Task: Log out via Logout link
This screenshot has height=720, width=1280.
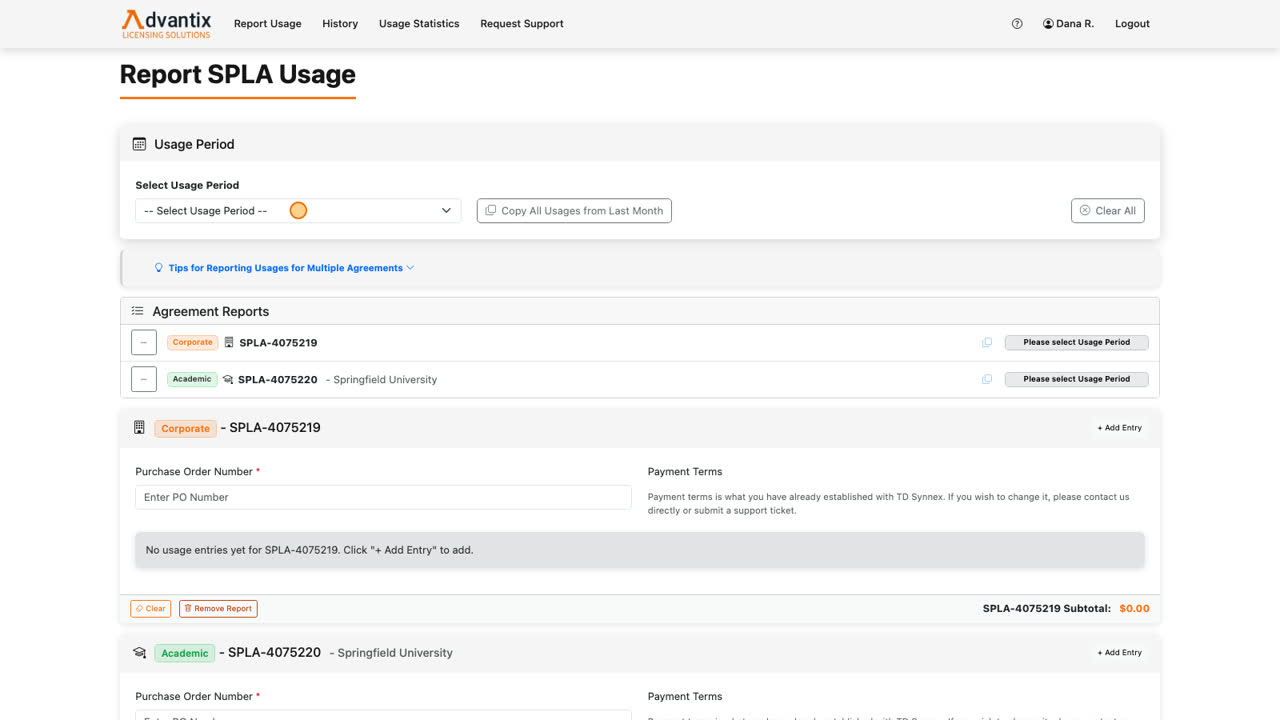Action: pyautogui.click(x=1132, y=24)
